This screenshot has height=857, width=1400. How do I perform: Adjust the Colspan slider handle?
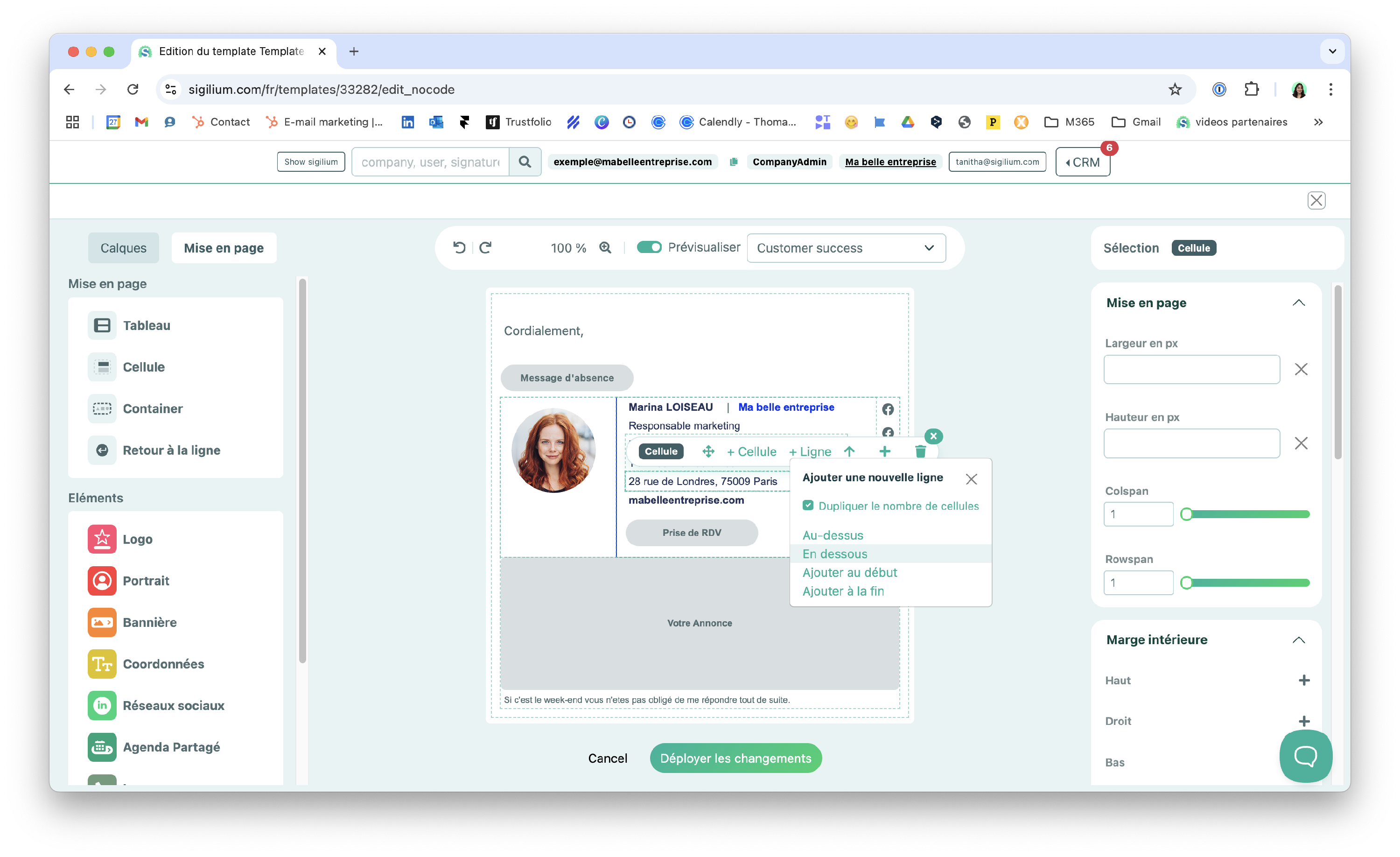coord(1186,514)
